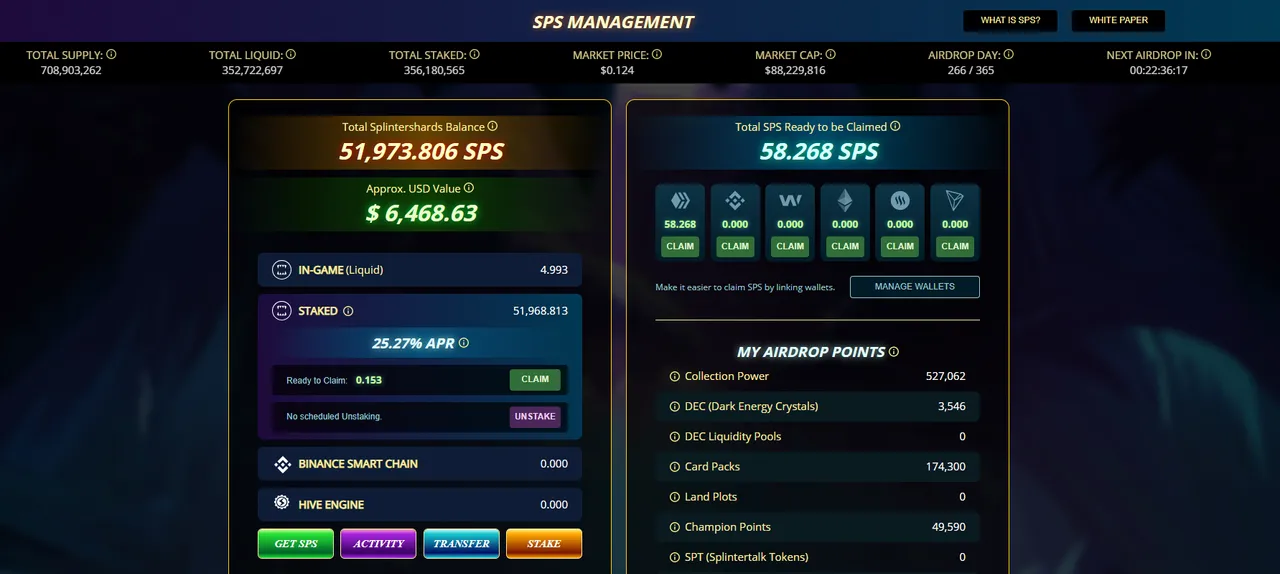Click info icon beside Land Plots
Image resolution: width=1280 pixels, height=574 pixels.
[674, 496]
